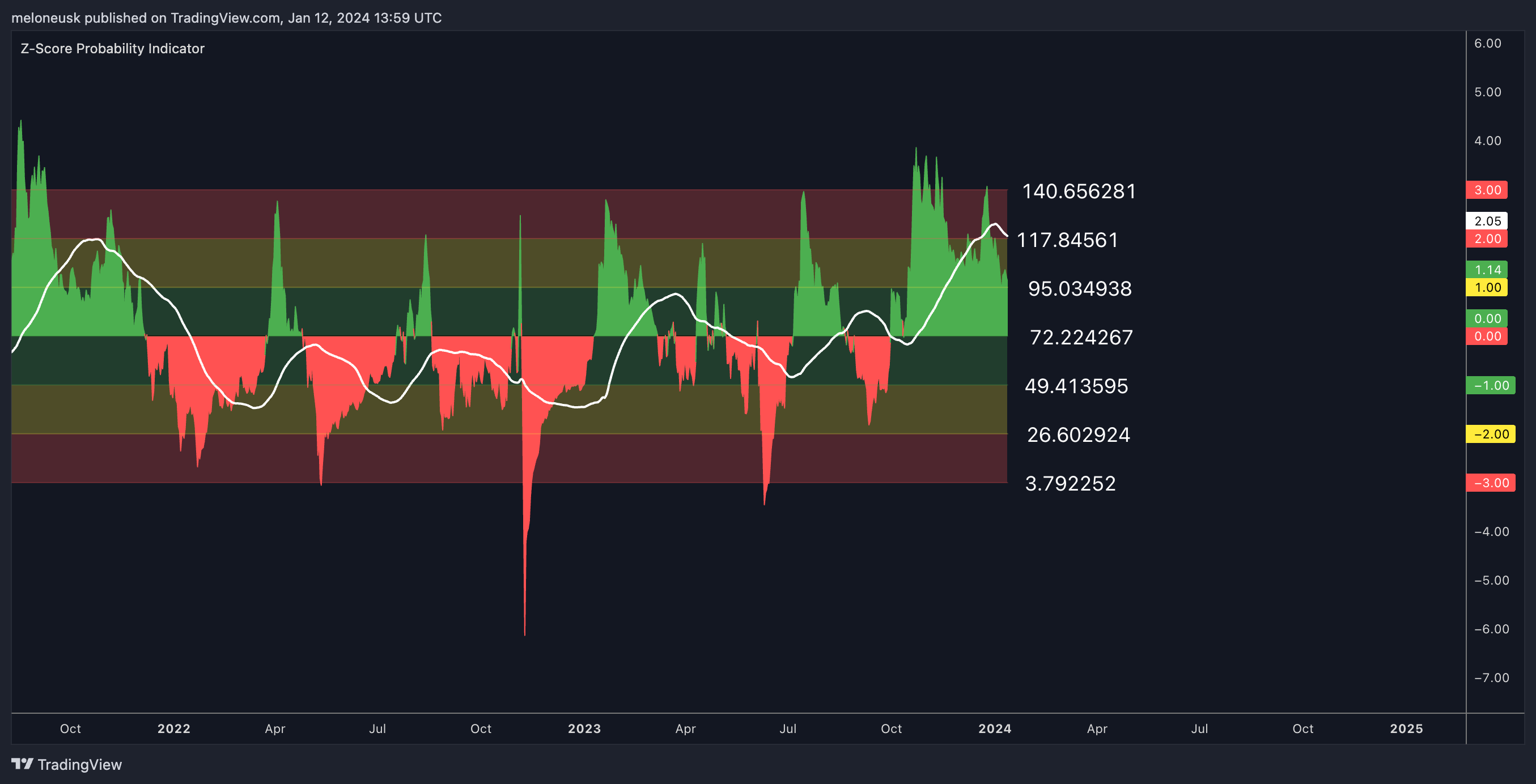Select the yellow −2.00 axis label
1536x784 pixels.
pos(1490,434)
